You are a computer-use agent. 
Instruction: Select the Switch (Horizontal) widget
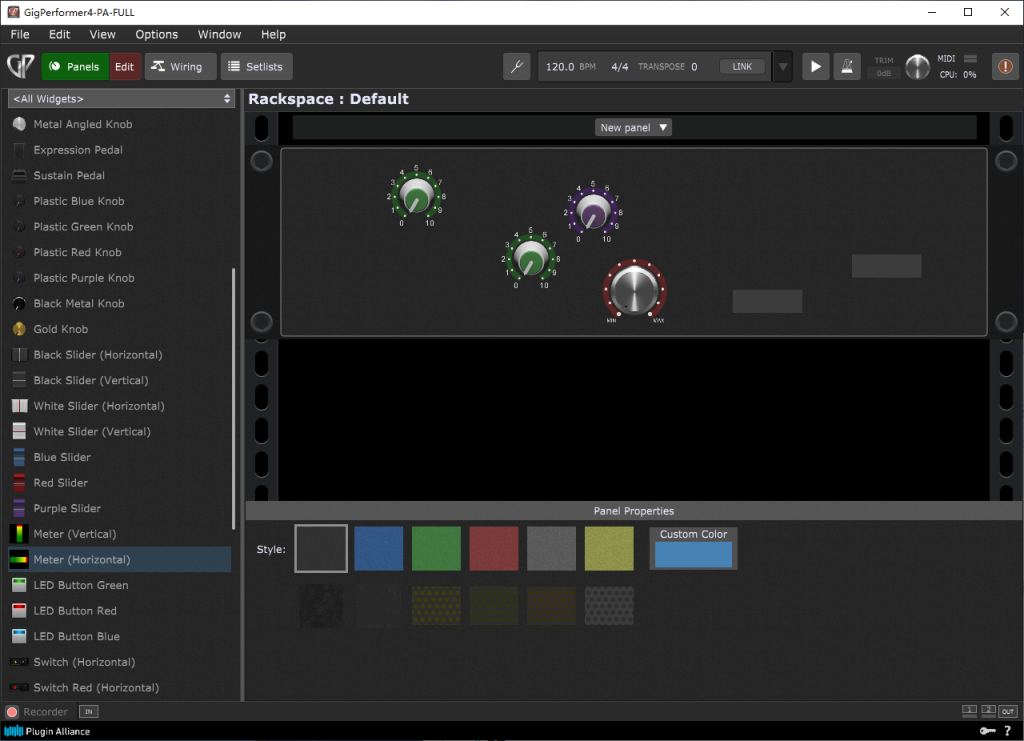coord(121,661)
